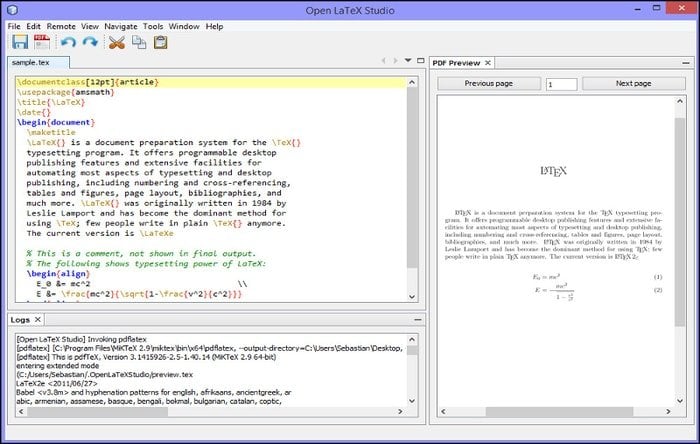Select the sample.tex editor tab
This screenshot has height=444, width=700.
38,62
